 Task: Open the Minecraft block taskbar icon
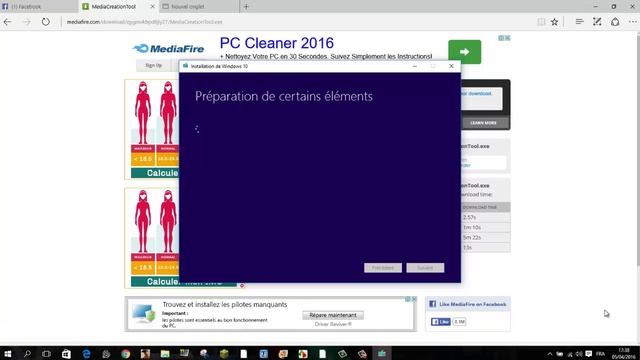click(224, 353)
